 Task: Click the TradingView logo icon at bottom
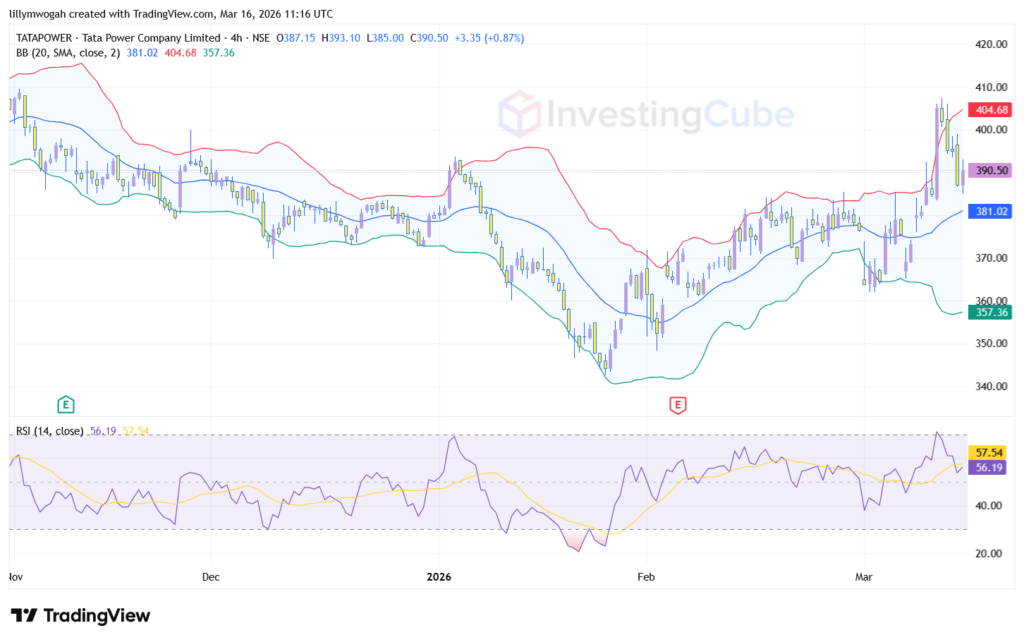(24, 615)
